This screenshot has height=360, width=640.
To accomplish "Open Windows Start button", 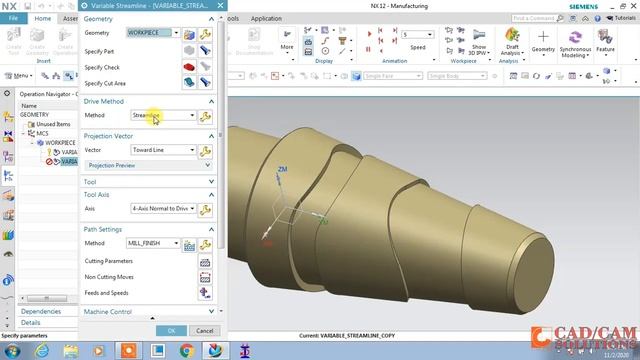I will [x=12, y=351].
